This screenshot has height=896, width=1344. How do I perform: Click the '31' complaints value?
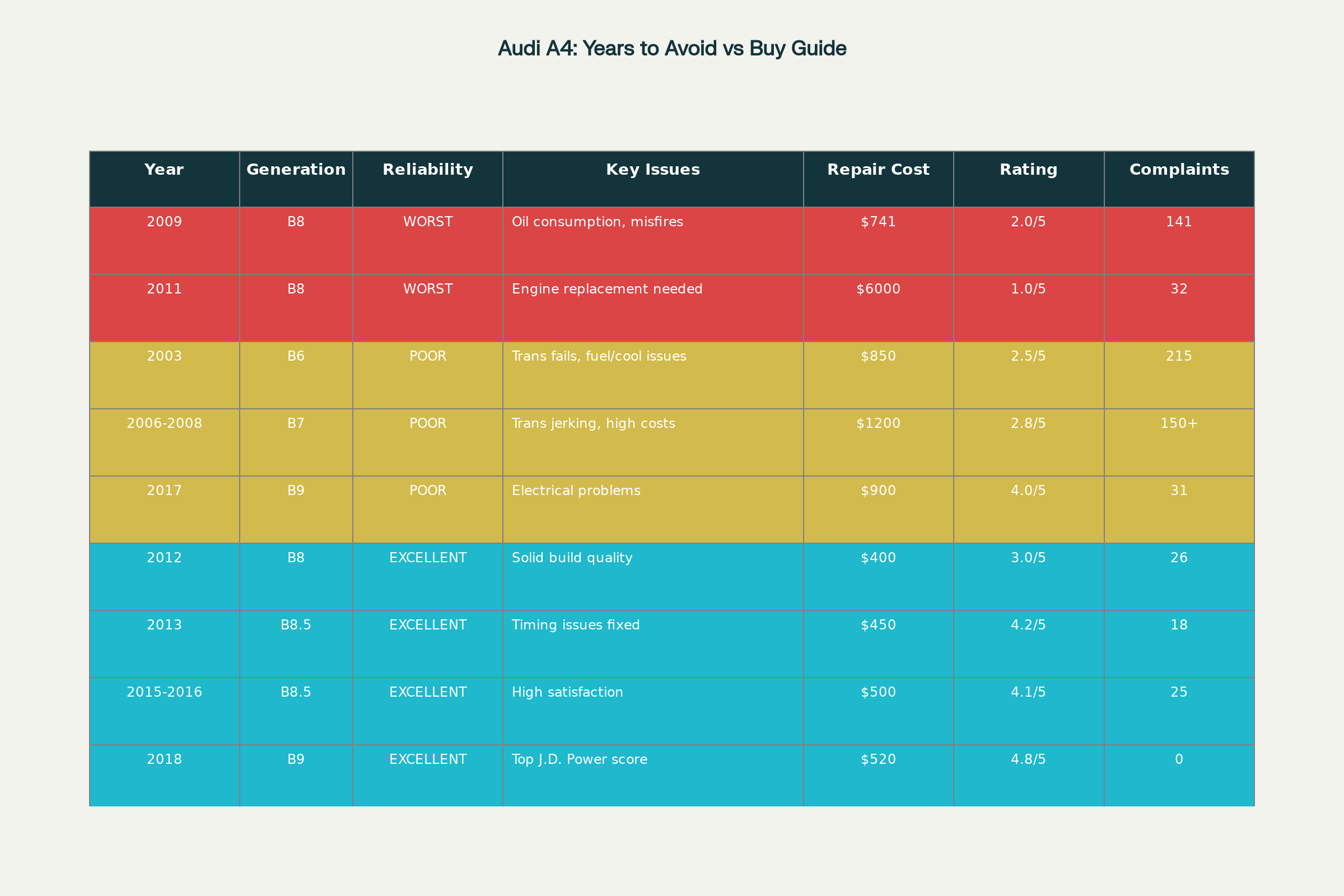1179,491
